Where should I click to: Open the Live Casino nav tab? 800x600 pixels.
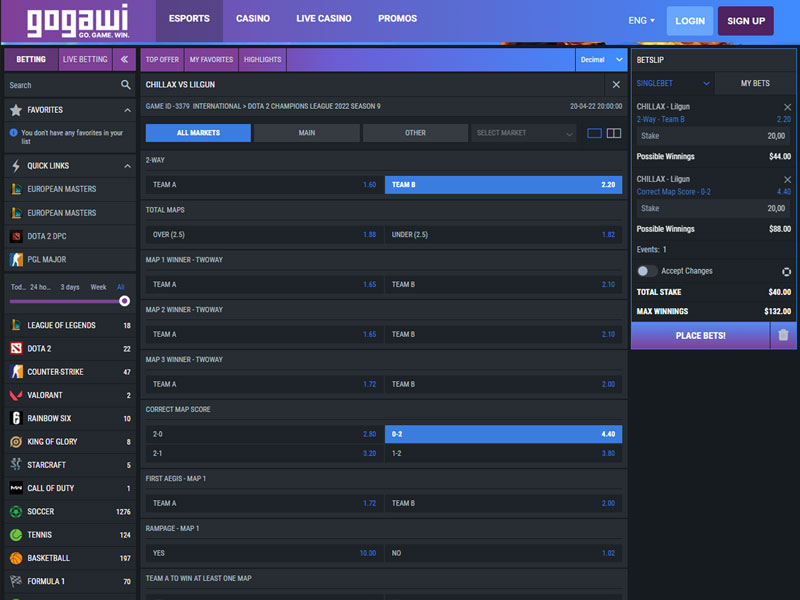(323, 19)
